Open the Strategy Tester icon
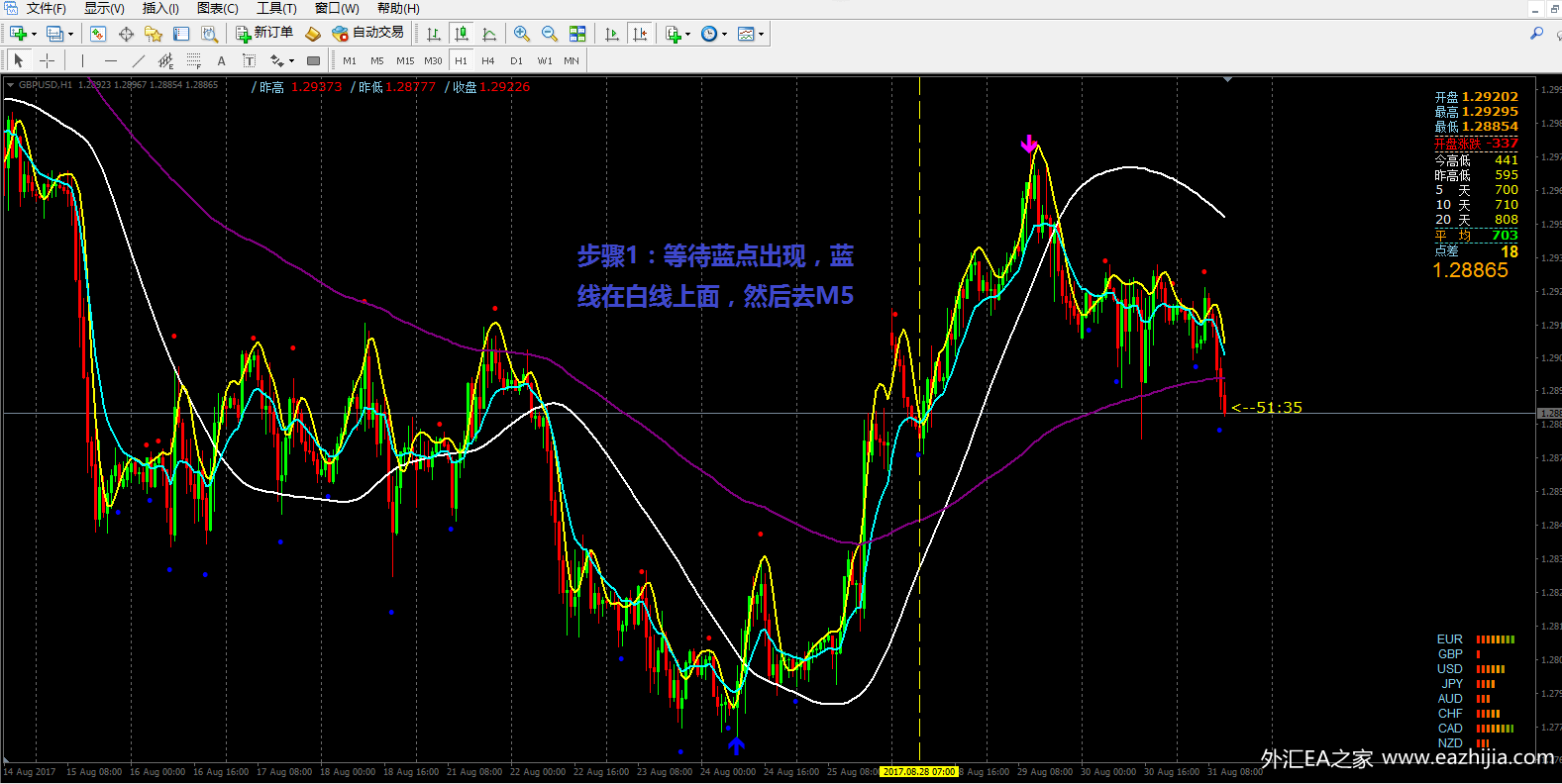 coord(209,34)
